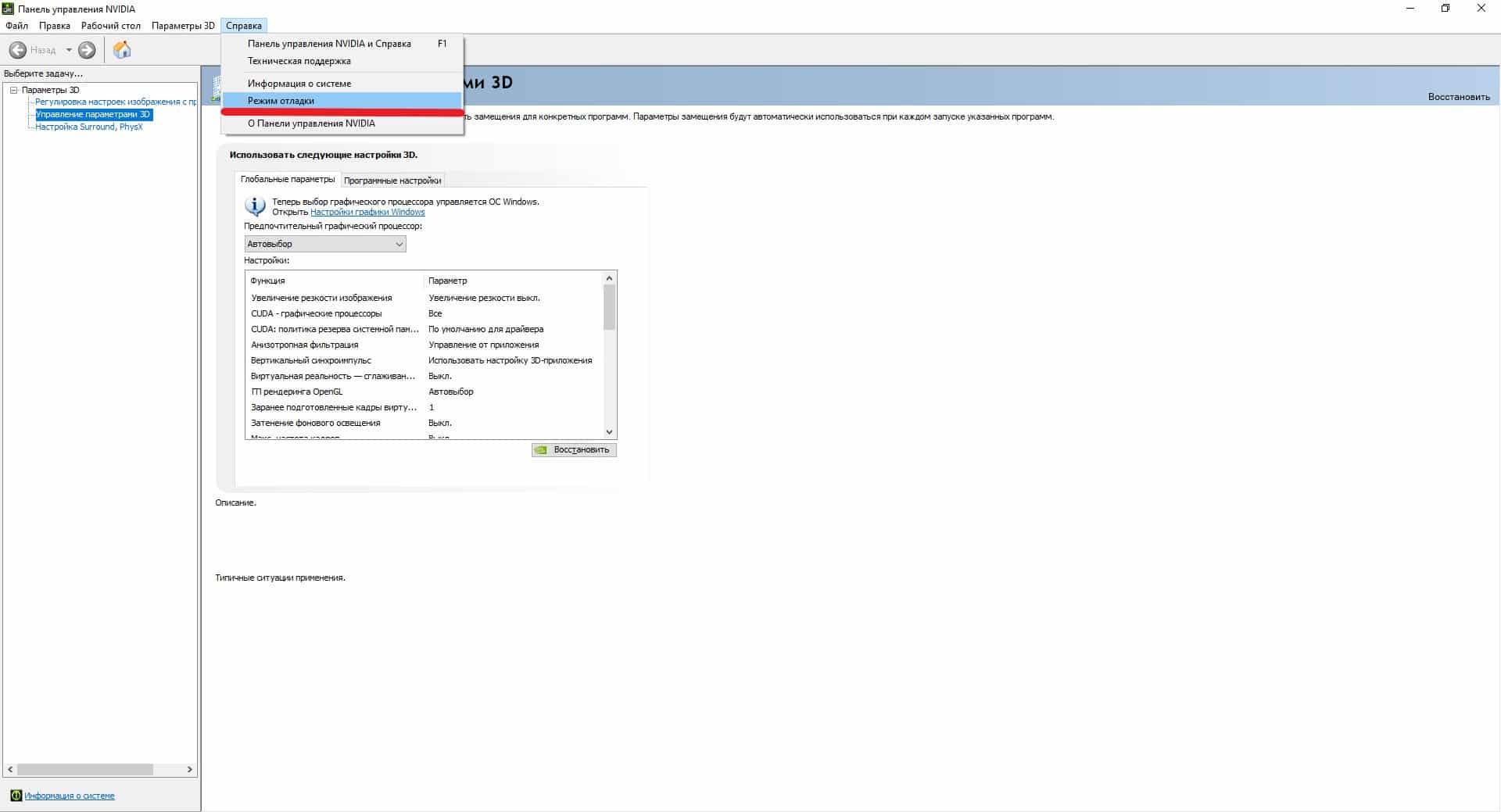Open the Автовыбор GPU dropdown
Image resolution: width=1501 pixels, height=812 pixels.
pos(325,244)
